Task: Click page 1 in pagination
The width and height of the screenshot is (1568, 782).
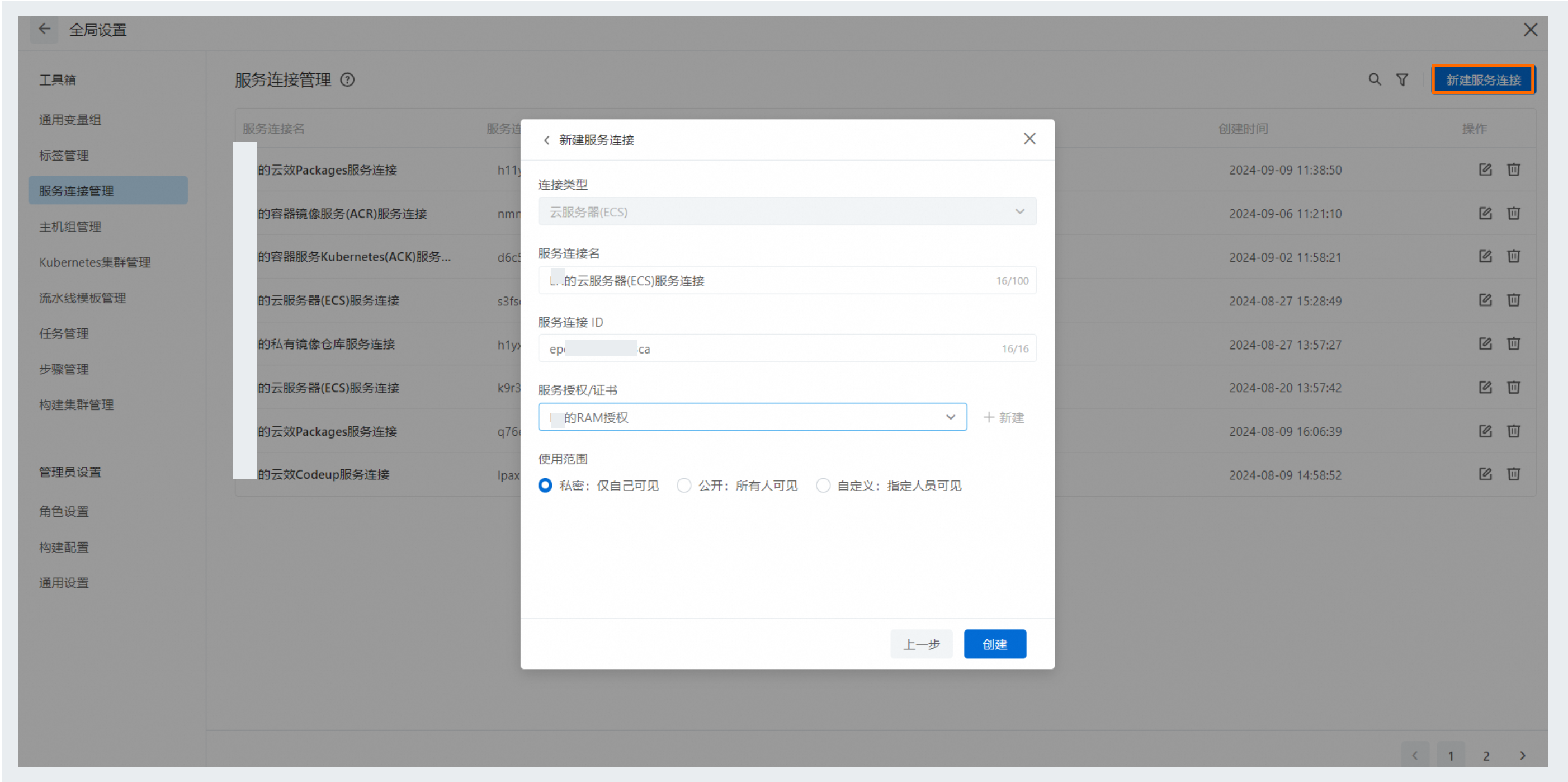Action: 1451,755
